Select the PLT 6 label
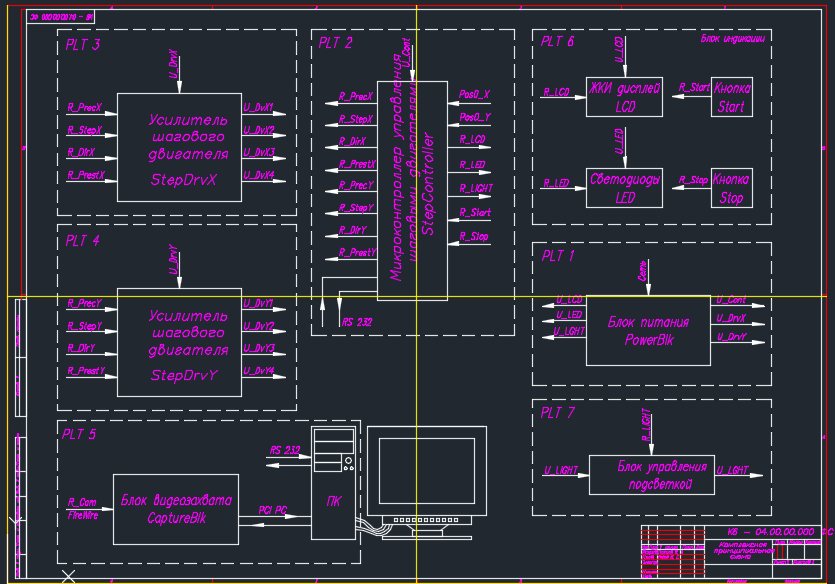 click(558, 41)
